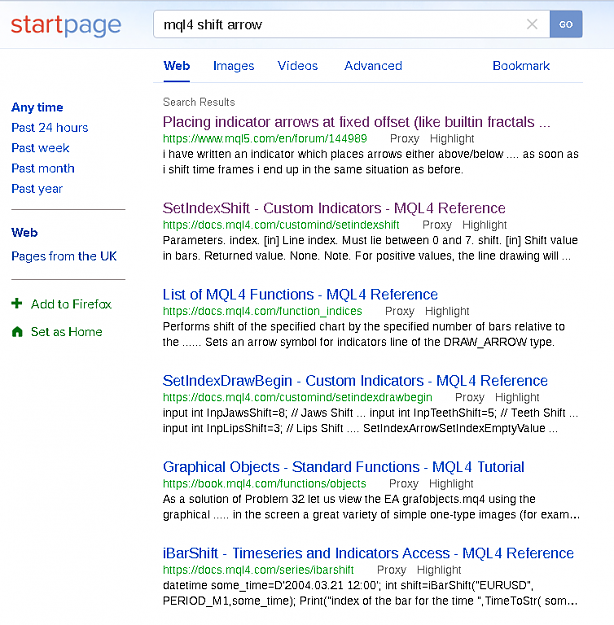Filter results to Past week

pos(40,148)
